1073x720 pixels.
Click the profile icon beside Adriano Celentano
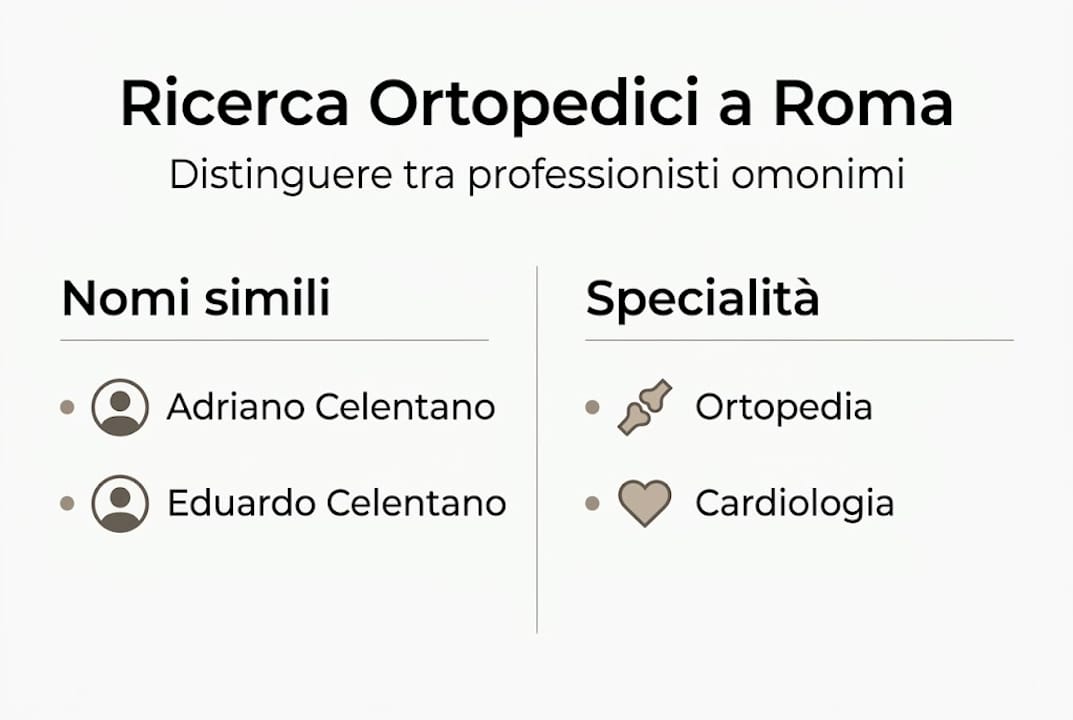click(120, 407)
